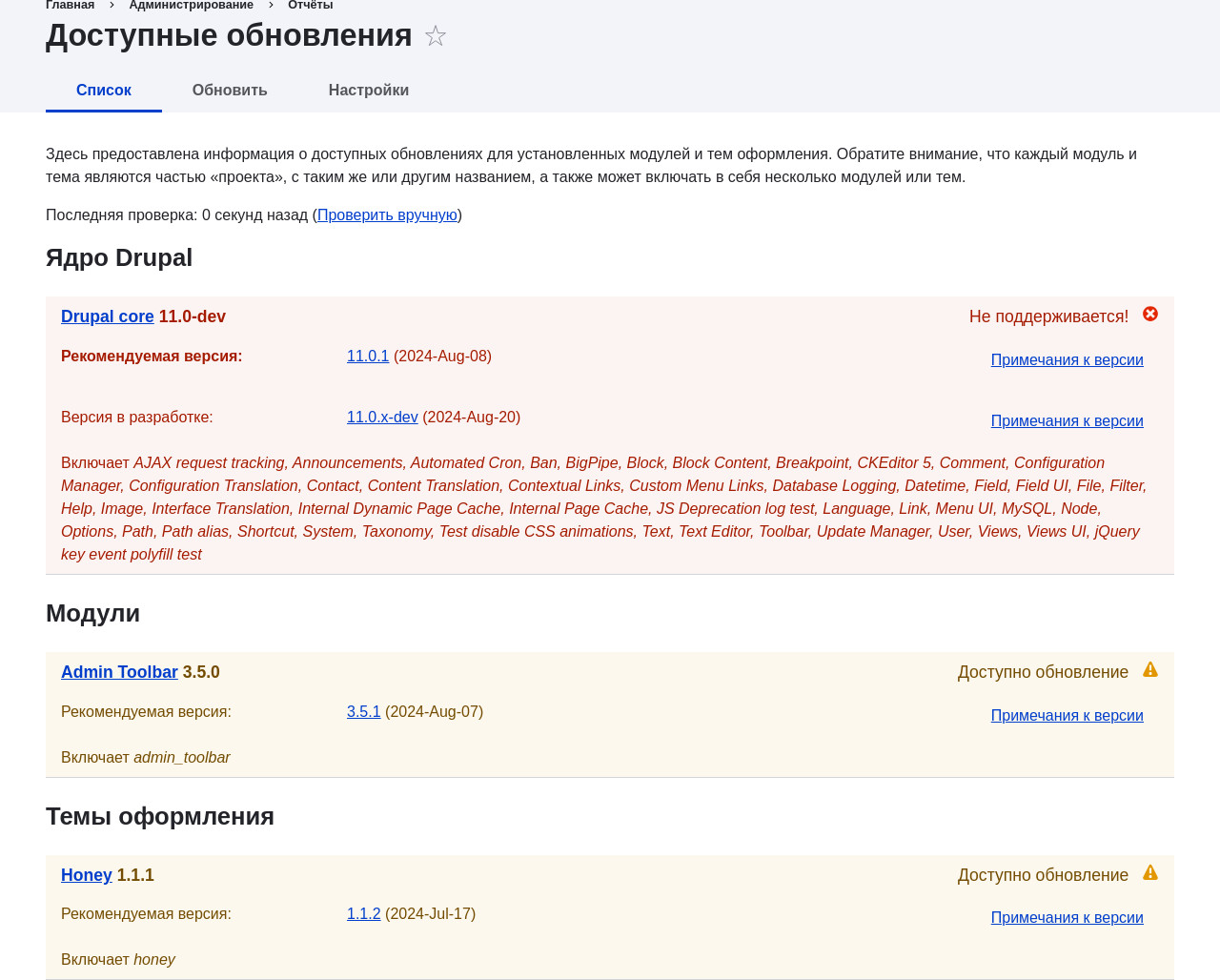This screenshot has height=980, width=1220.
Task: Click the Версия в разработке label
Action: tap(137, 418)
